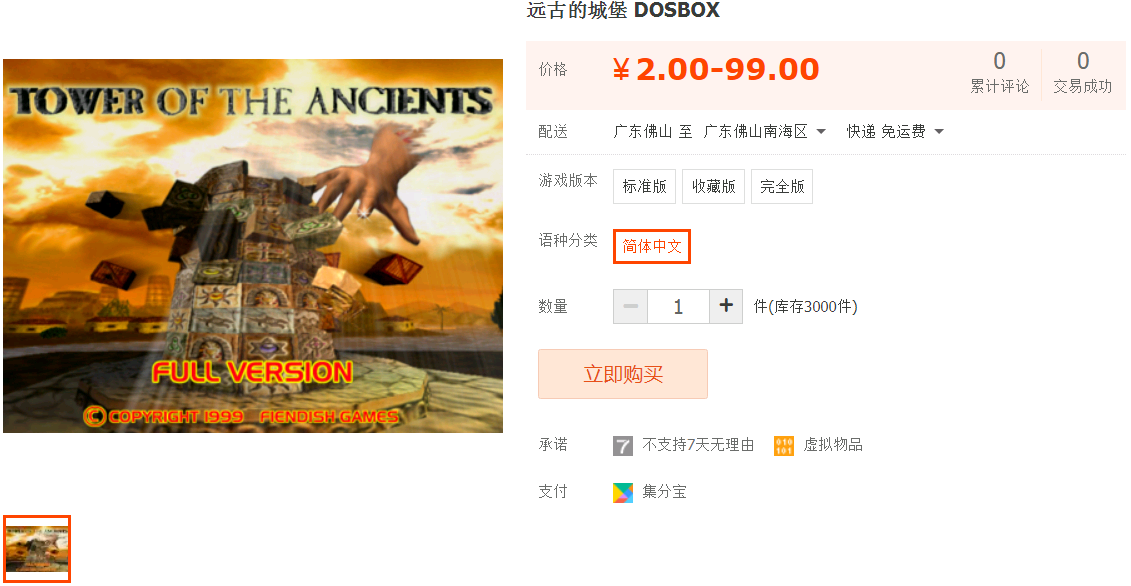Expand the 广东佛山南海区 destination dropdown
The image size is (1131, 586).
coord(765,131)
